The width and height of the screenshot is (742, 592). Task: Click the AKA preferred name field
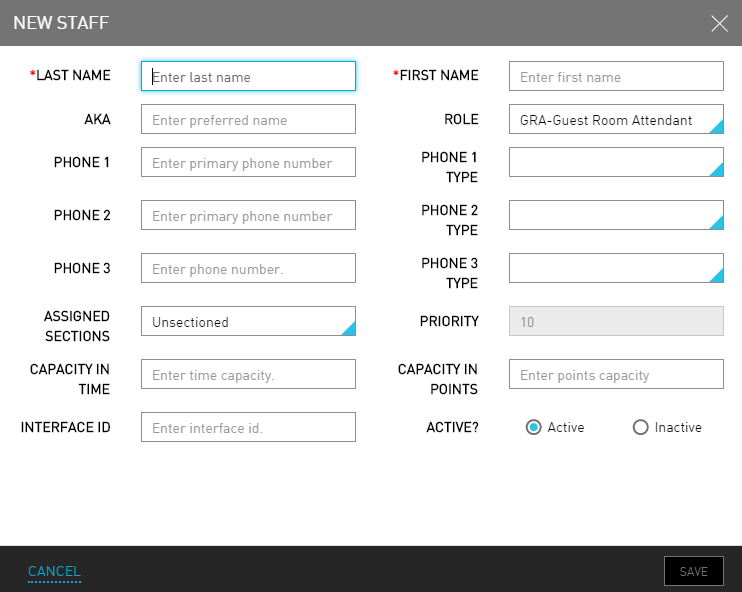248,119
